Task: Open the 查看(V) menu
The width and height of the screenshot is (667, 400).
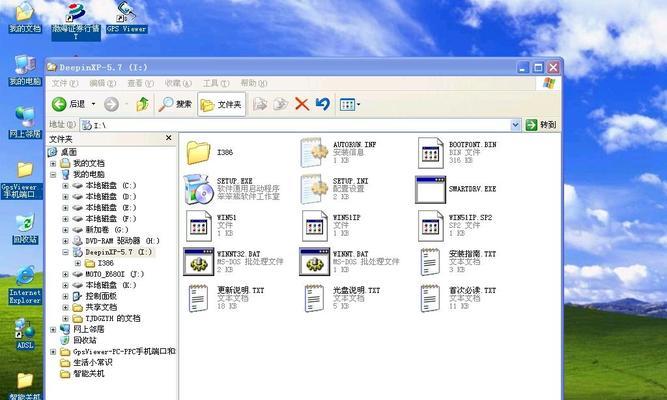Action: [x=140, y=83]
